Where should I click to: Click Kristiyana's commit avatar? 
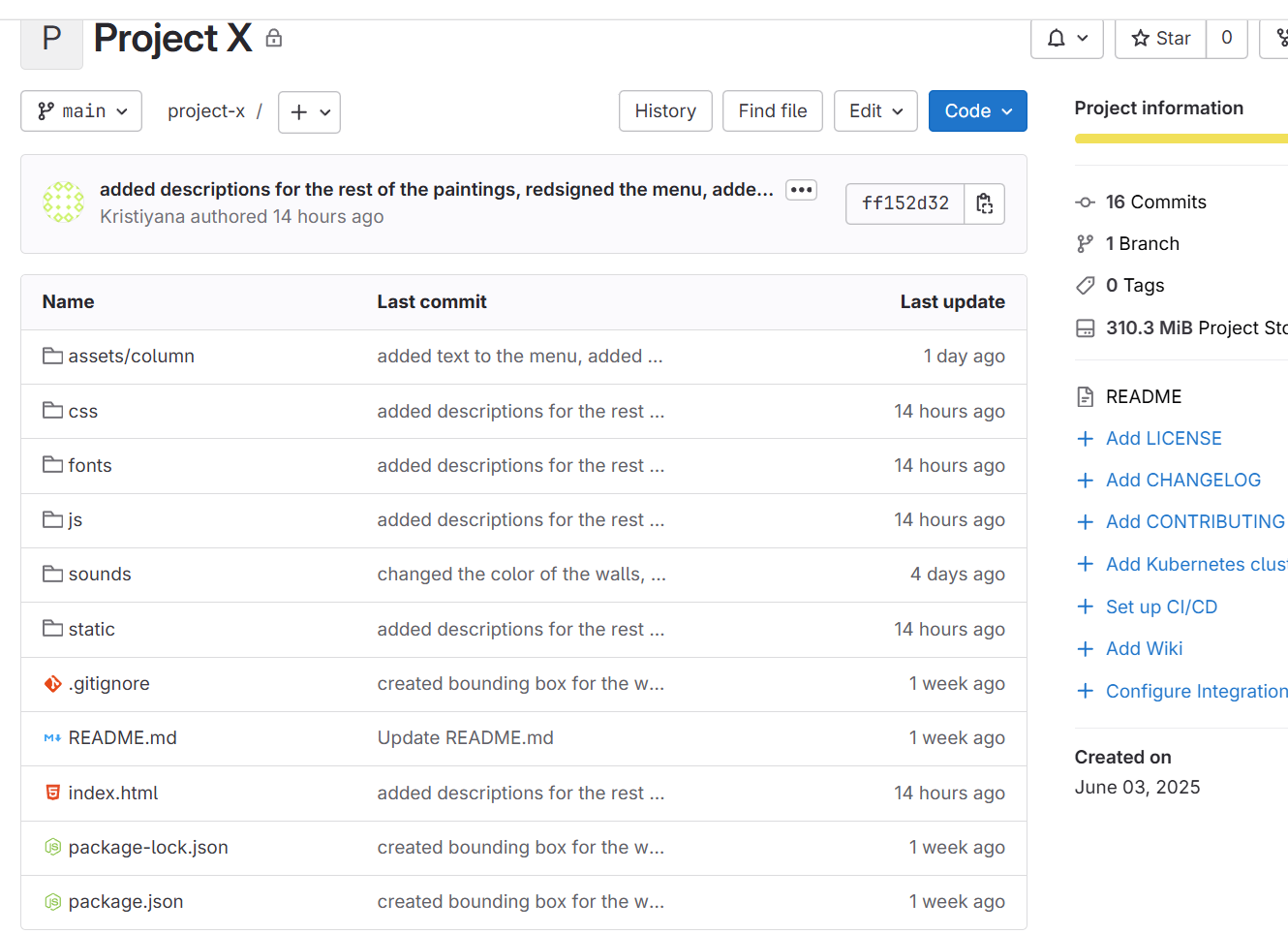[x=62, y=202]
